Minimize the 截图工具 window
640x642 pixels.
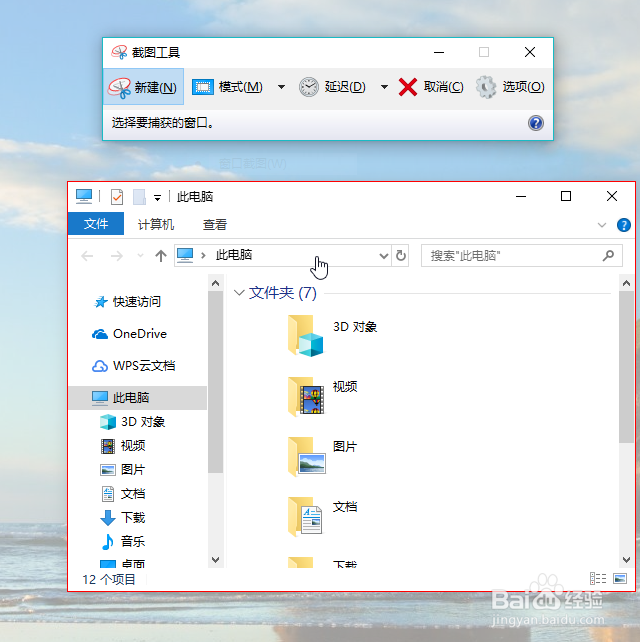[439, 52]
